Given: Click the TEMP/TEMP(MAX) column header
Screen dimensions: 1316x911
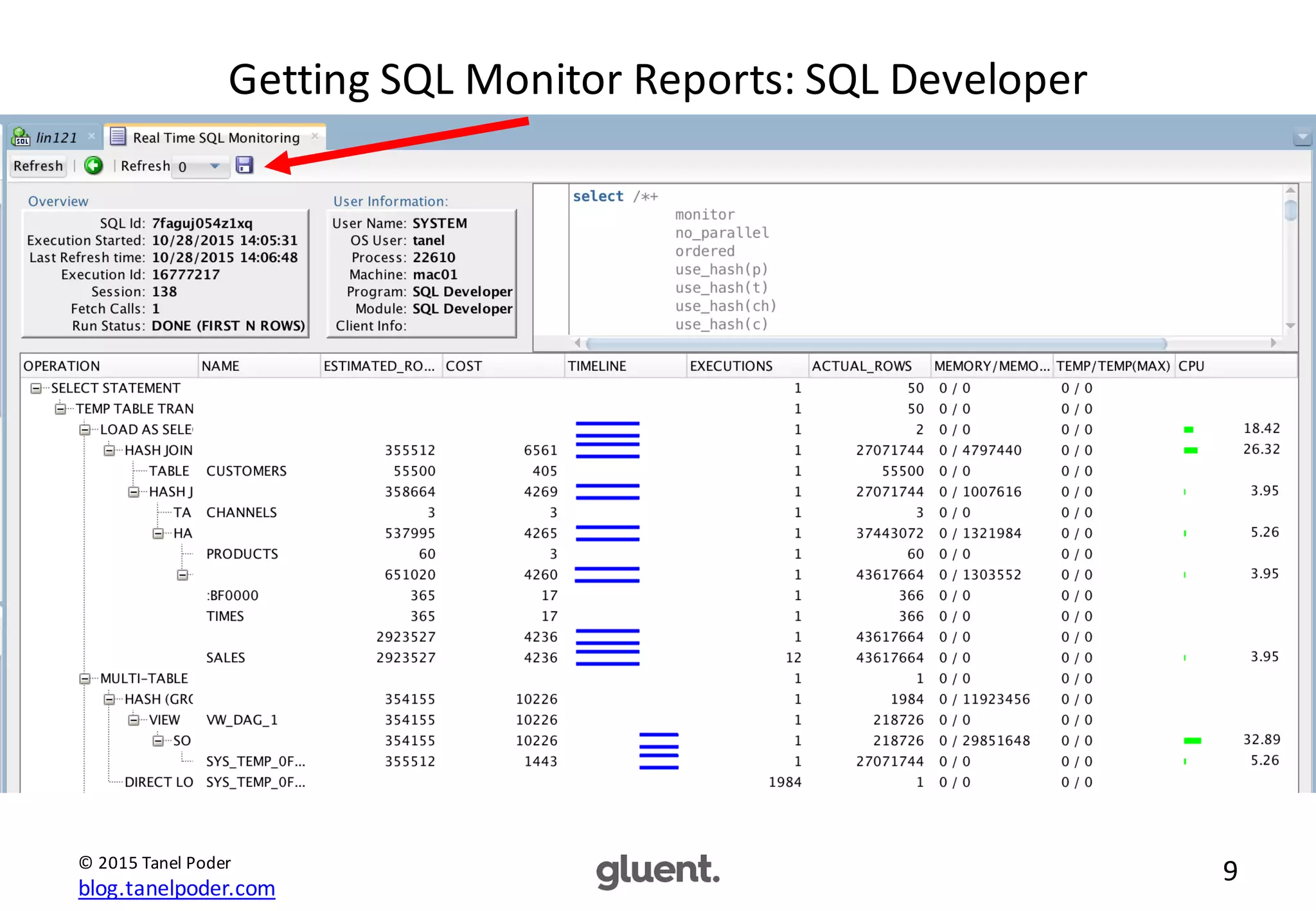Looking at the screenshot, I should (x=1114, y=366).
